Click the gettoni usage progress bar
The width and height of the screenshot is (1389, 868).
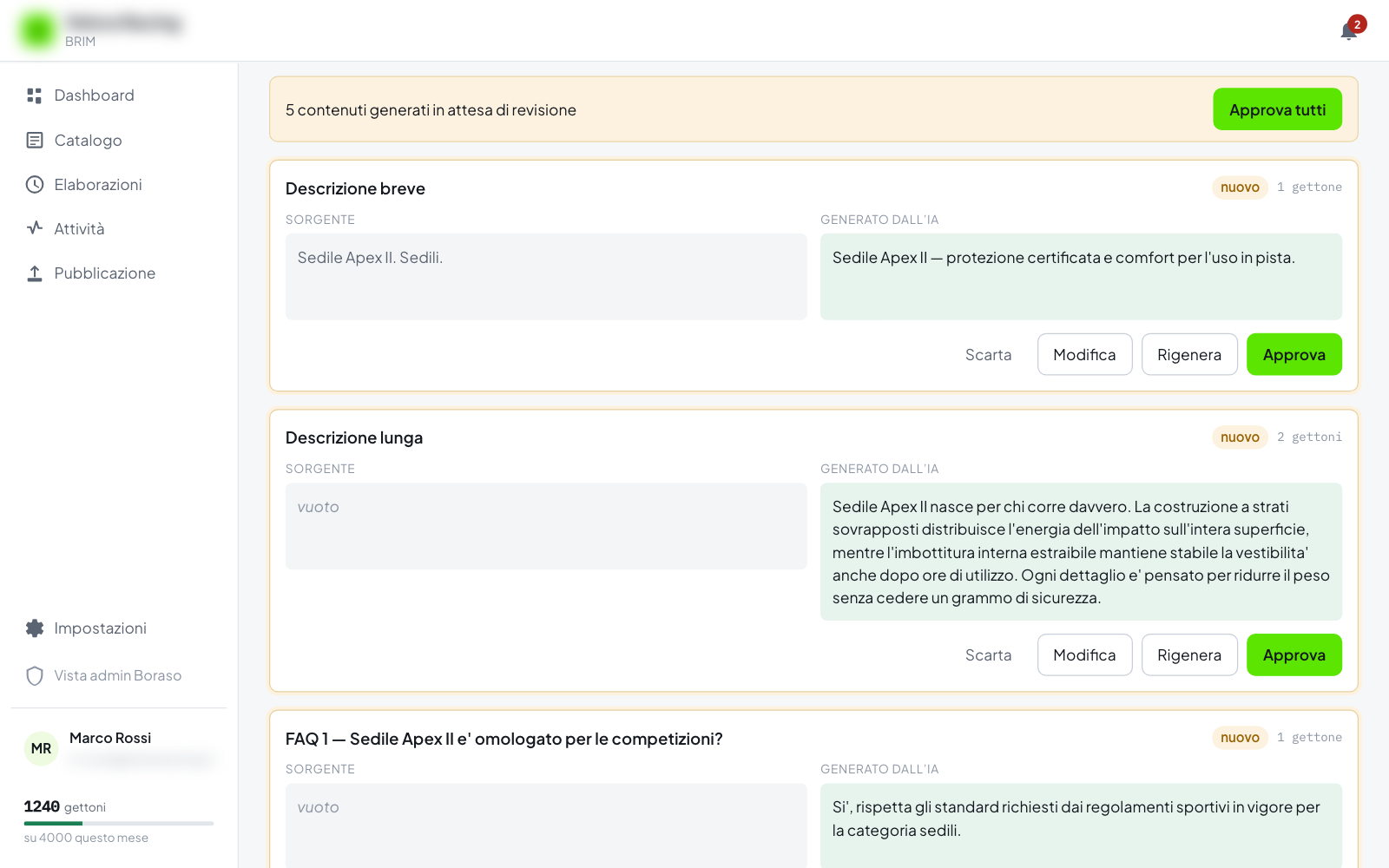[119, 823]
